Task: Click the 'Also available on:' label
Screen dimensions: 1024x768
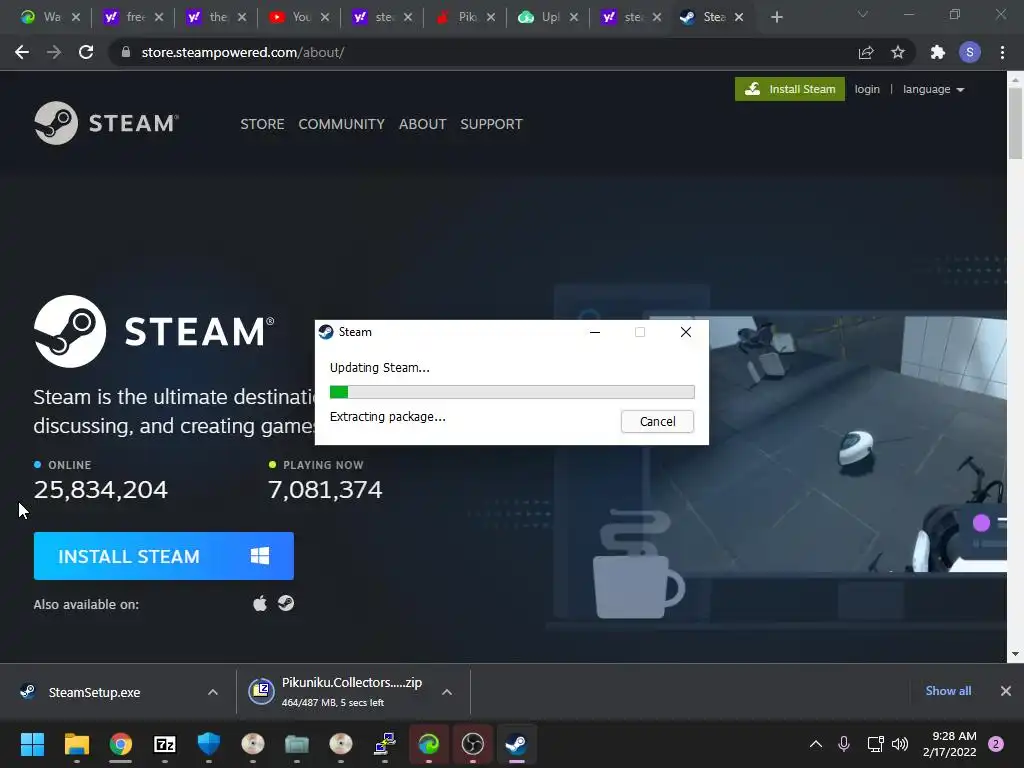Action: [86, 605]
